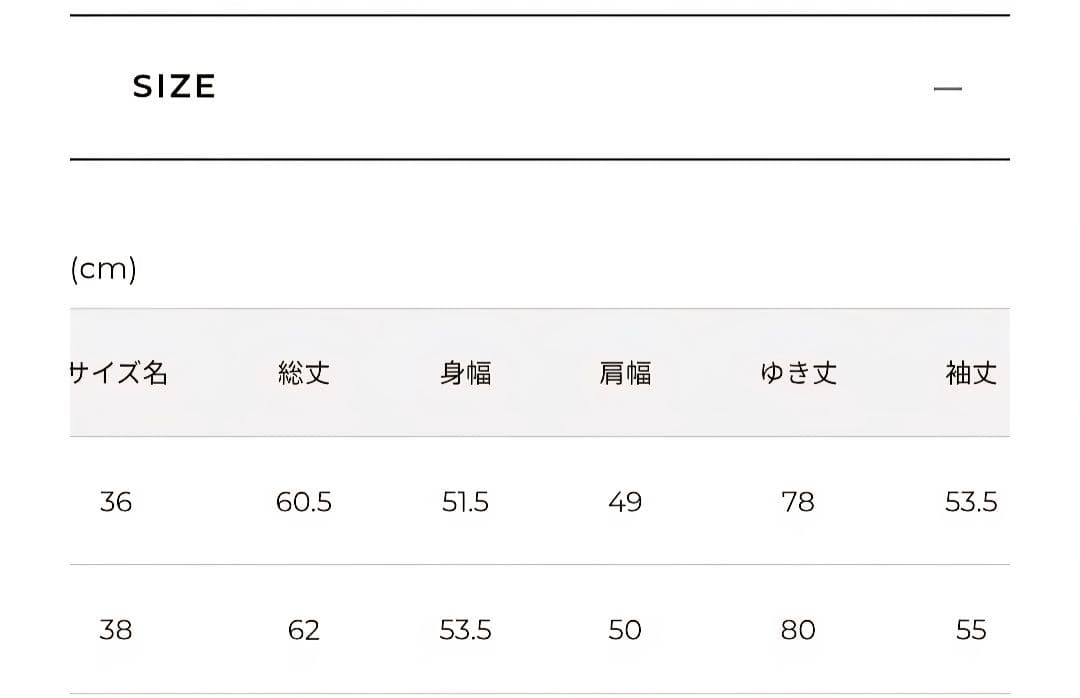Click the 袖丈 column header
This screenshot has height=698, width=1080.
[970, 373]
